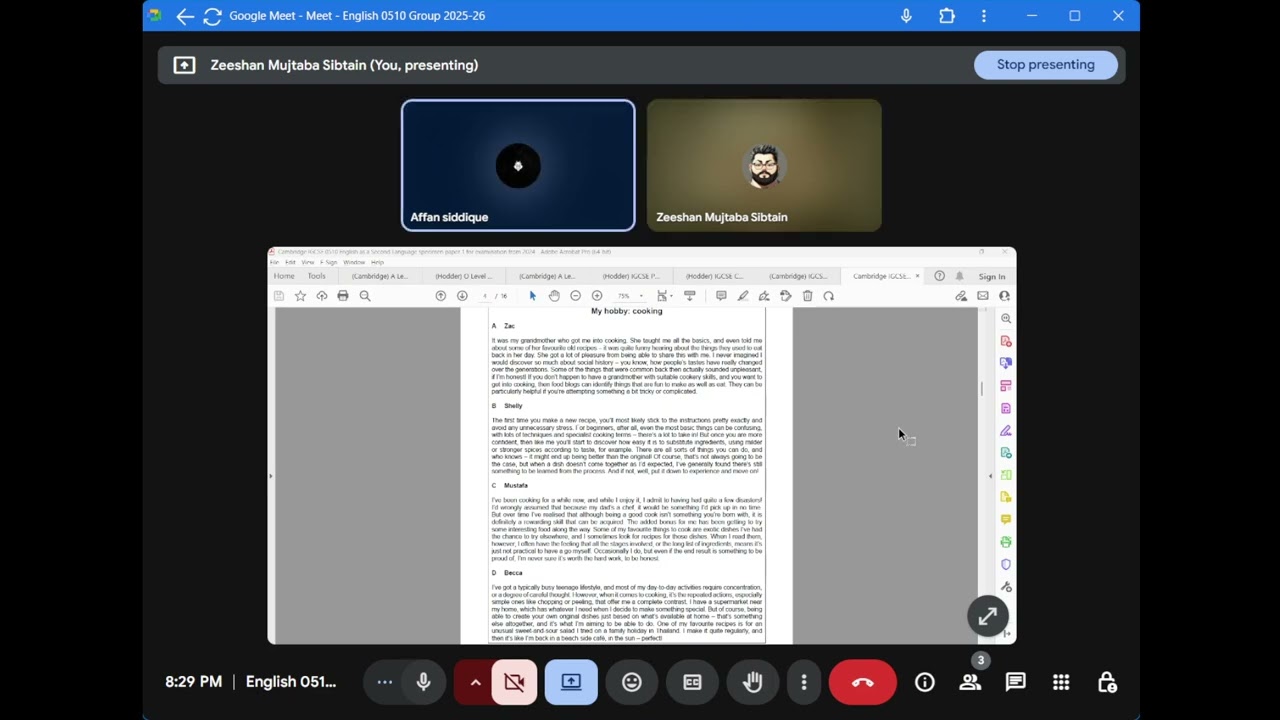Reload the Meet app window
Image resolution: width=1280 pixels, height=720 pixels.
pos(212,16)
